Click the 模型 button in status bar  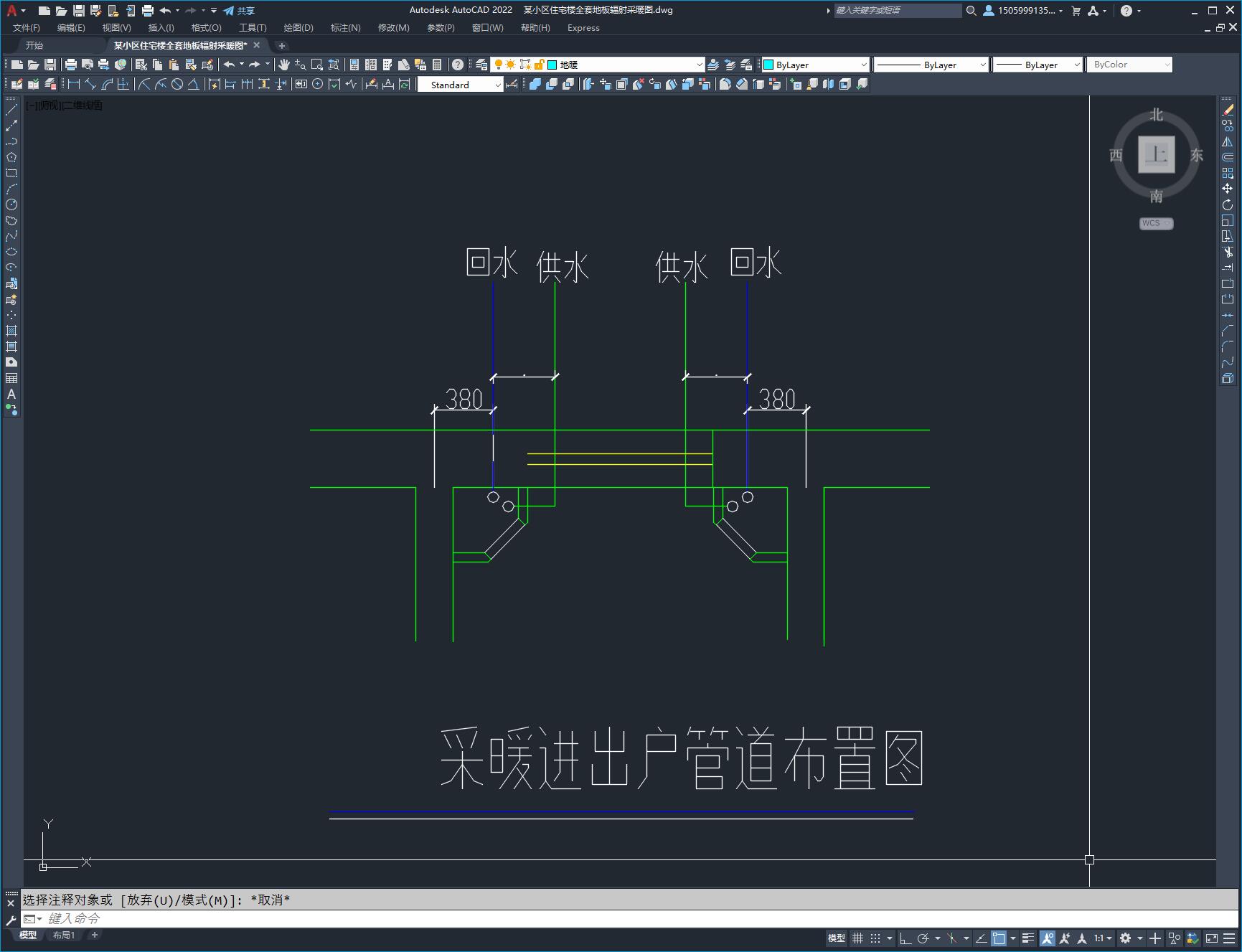click(837, 938)
